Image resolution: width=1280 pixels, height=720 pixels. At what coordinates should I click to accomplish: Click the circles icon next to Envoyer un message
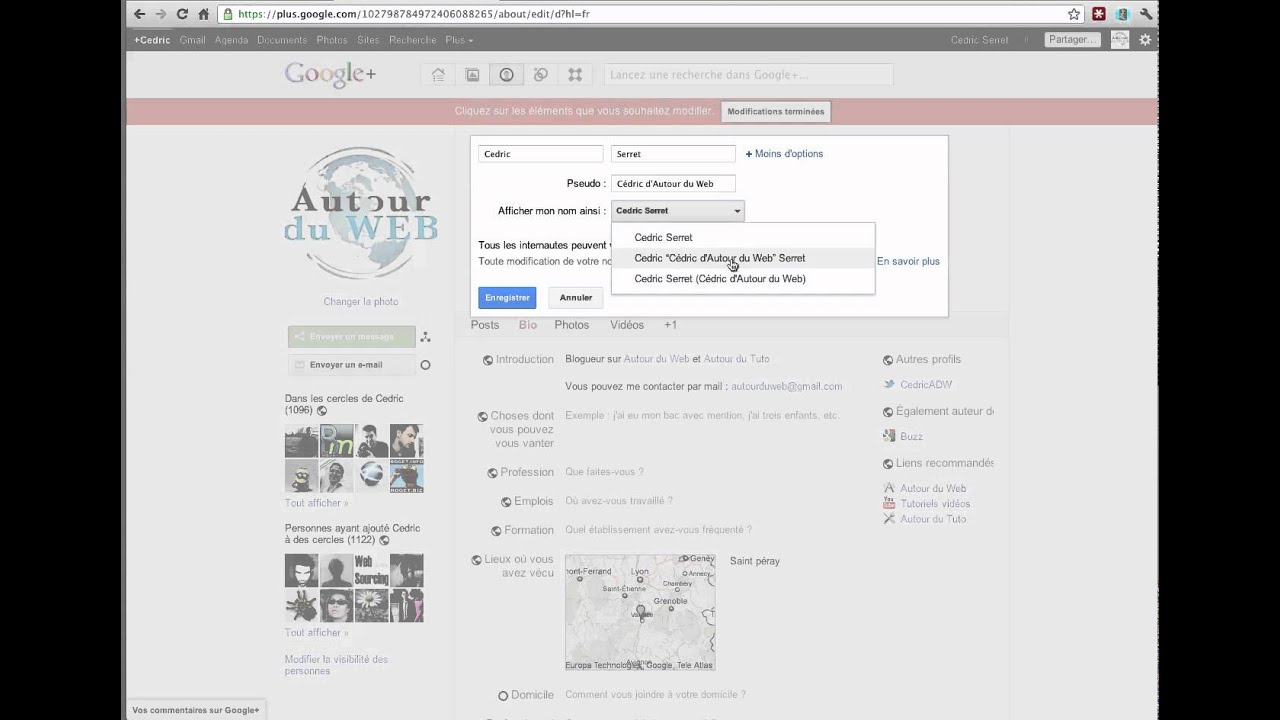pos(425,337)
